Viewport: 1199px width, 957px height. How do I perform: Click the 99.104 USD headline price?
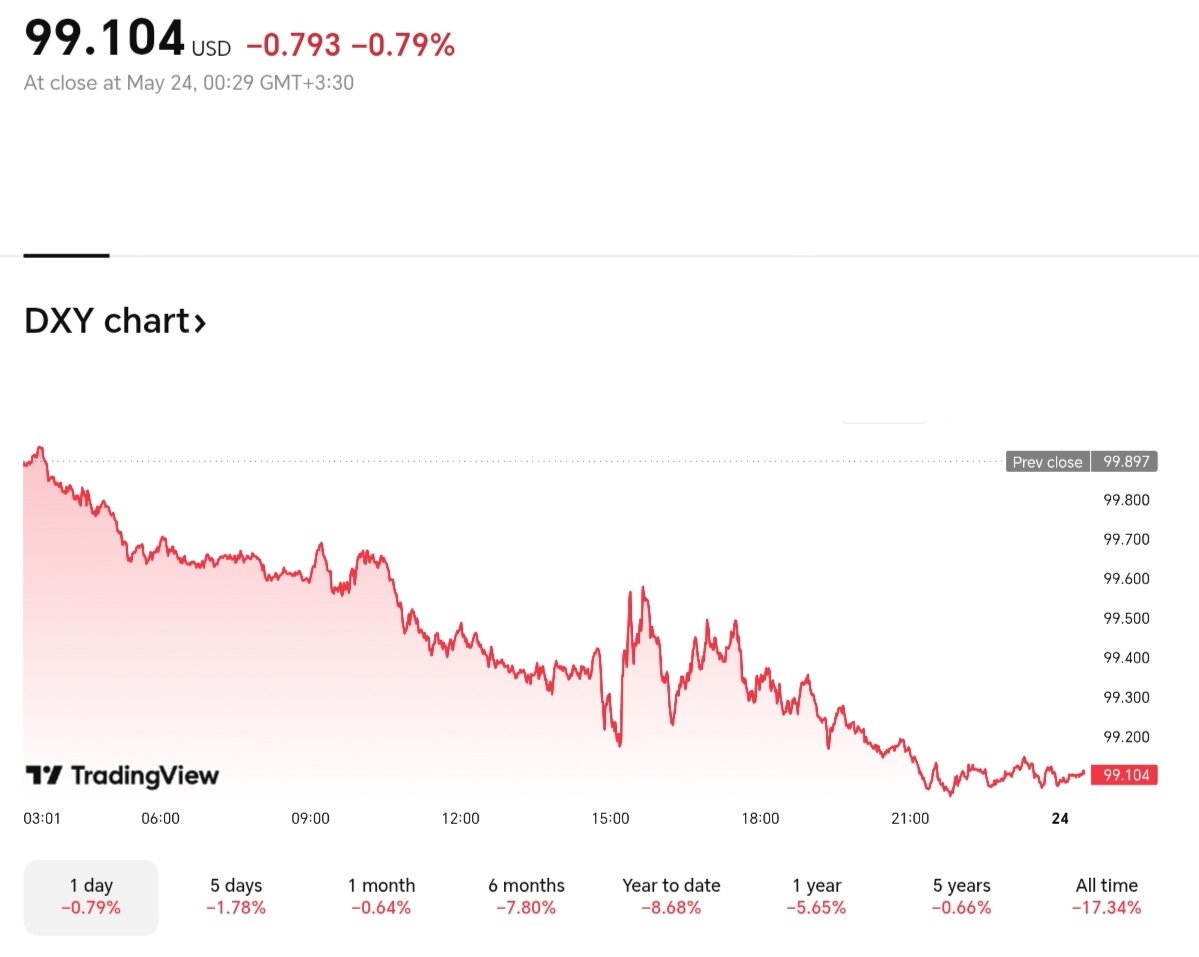pyautogui.click(x=105, y=40)
